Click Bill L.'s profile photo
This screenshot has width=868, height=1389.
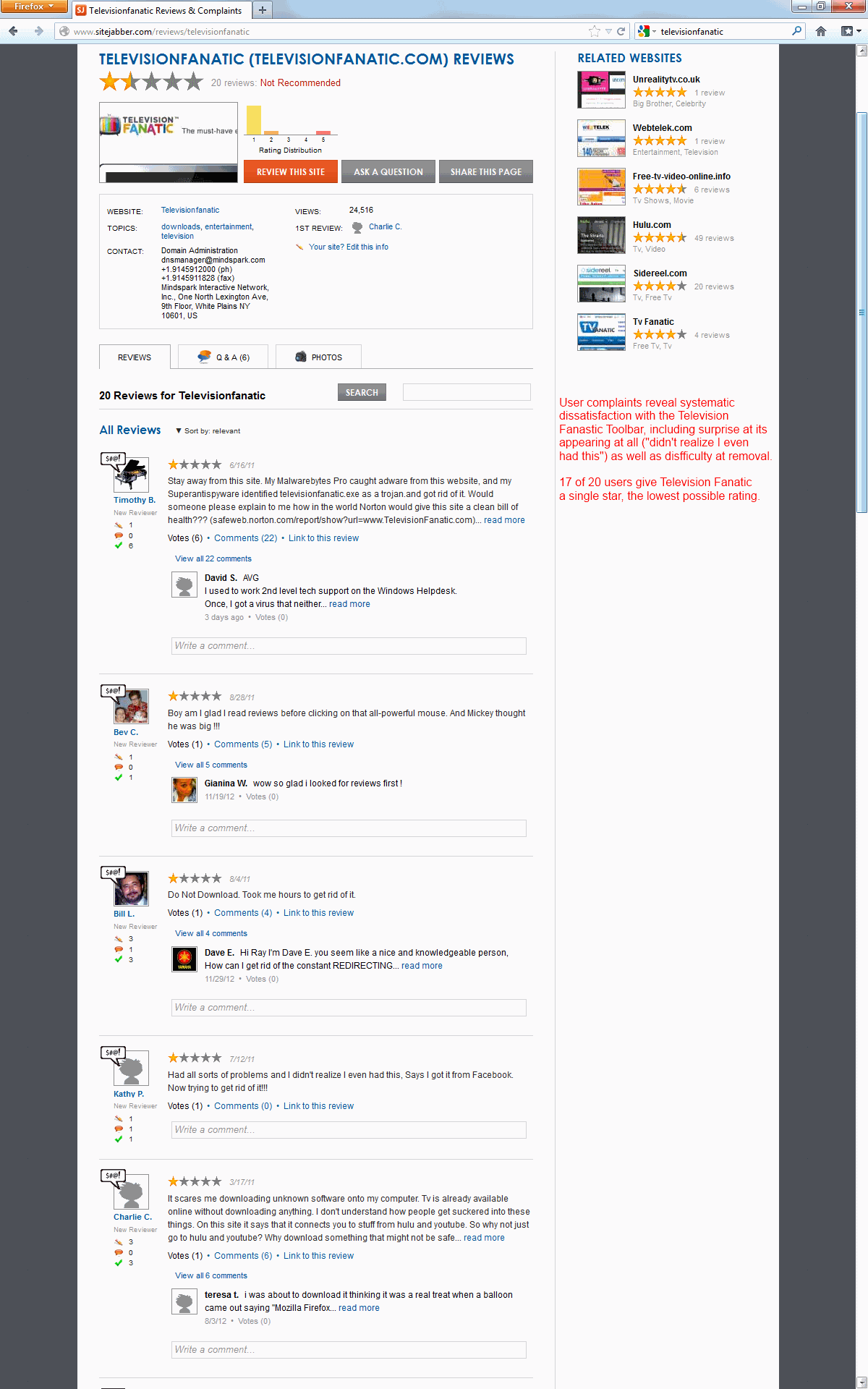tap(132, 888)
